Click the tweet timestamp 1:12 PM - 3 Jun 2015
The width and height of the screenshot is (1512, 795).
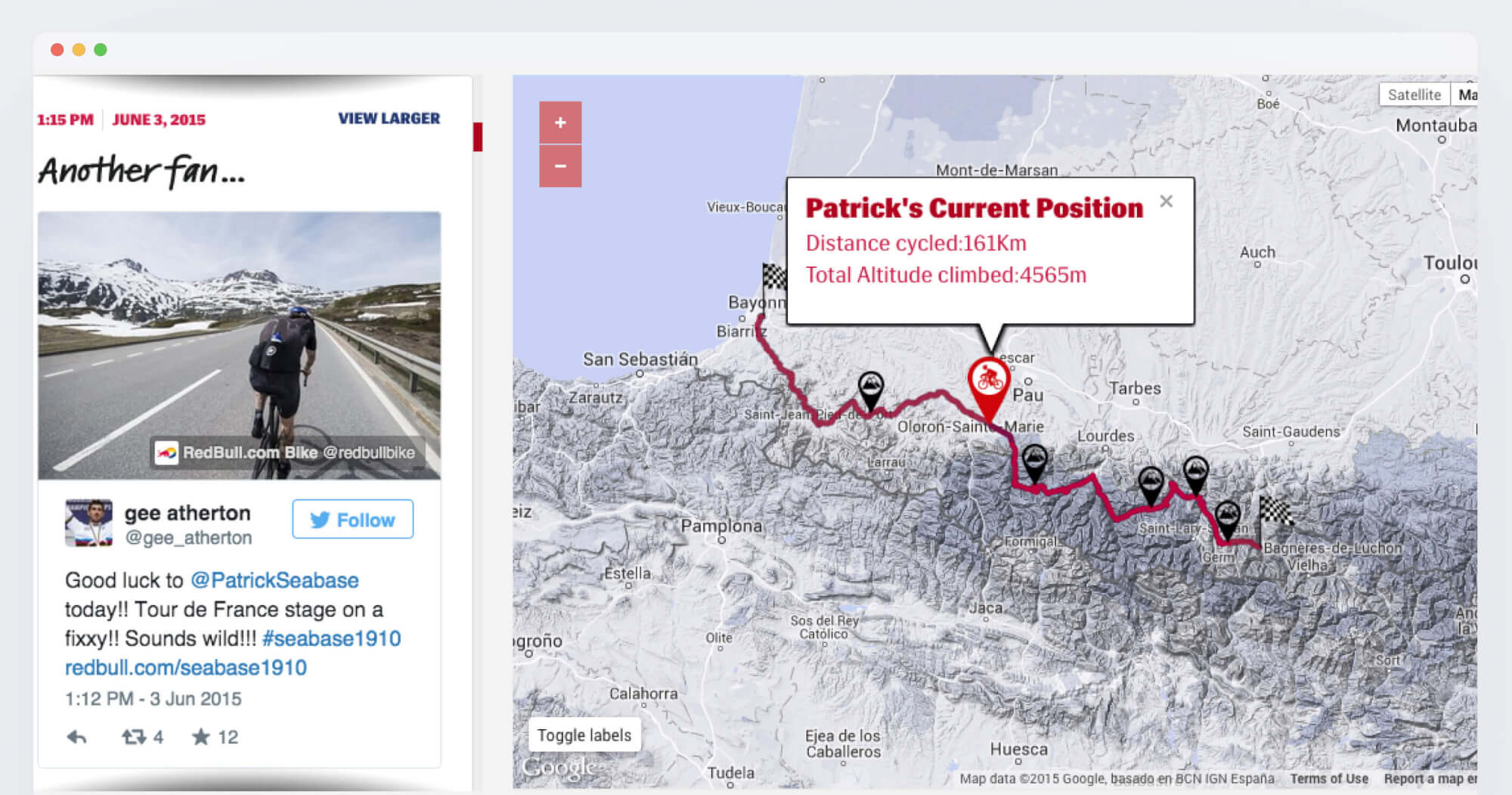click(x=153, y=699)
